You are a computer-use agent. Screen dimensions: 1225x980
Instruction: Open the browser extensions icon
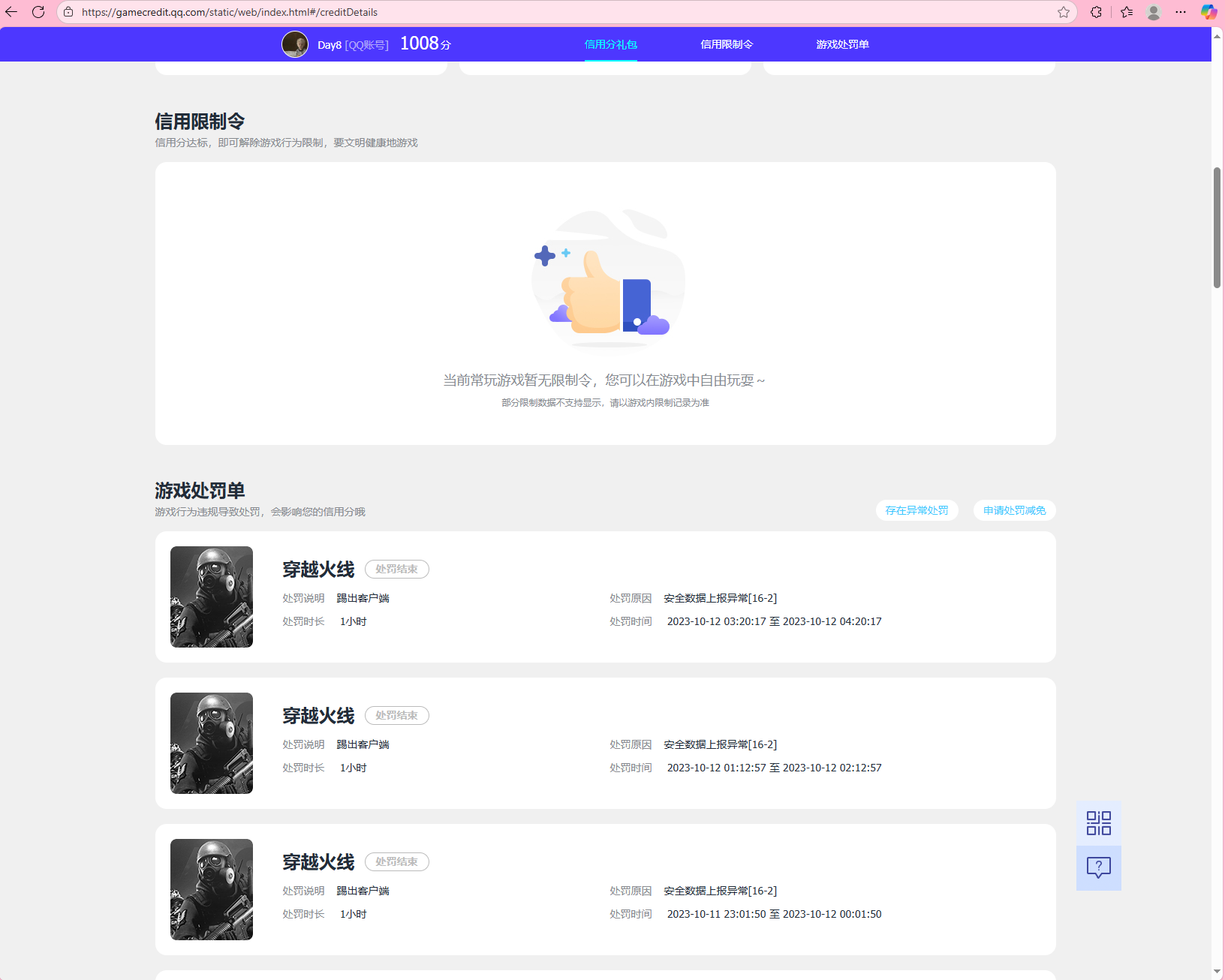[1097, 12]
